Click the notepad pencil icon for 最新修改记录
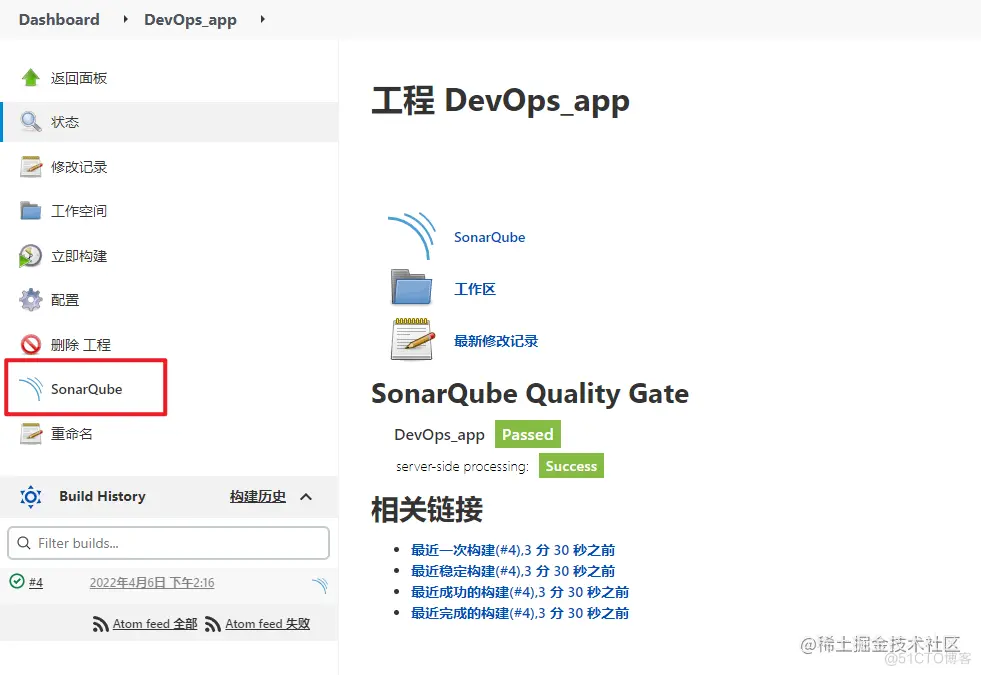Image resolution: width=981 pixels, height=675 pixels. coord(412,338)
